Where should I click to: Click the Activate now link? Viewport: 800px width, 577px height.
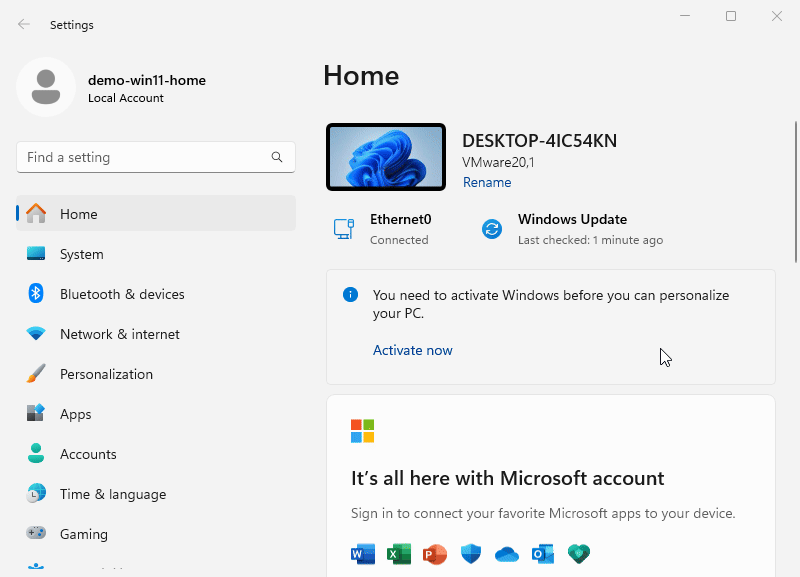(x=412, y=350)
